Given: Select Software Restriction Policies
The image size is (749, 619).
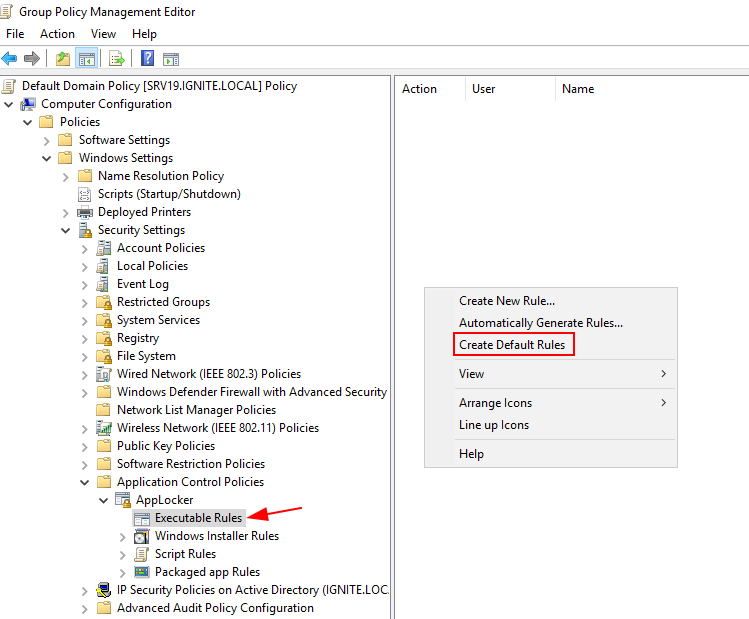Looking at the screenshot, I should tap(191, 464).
